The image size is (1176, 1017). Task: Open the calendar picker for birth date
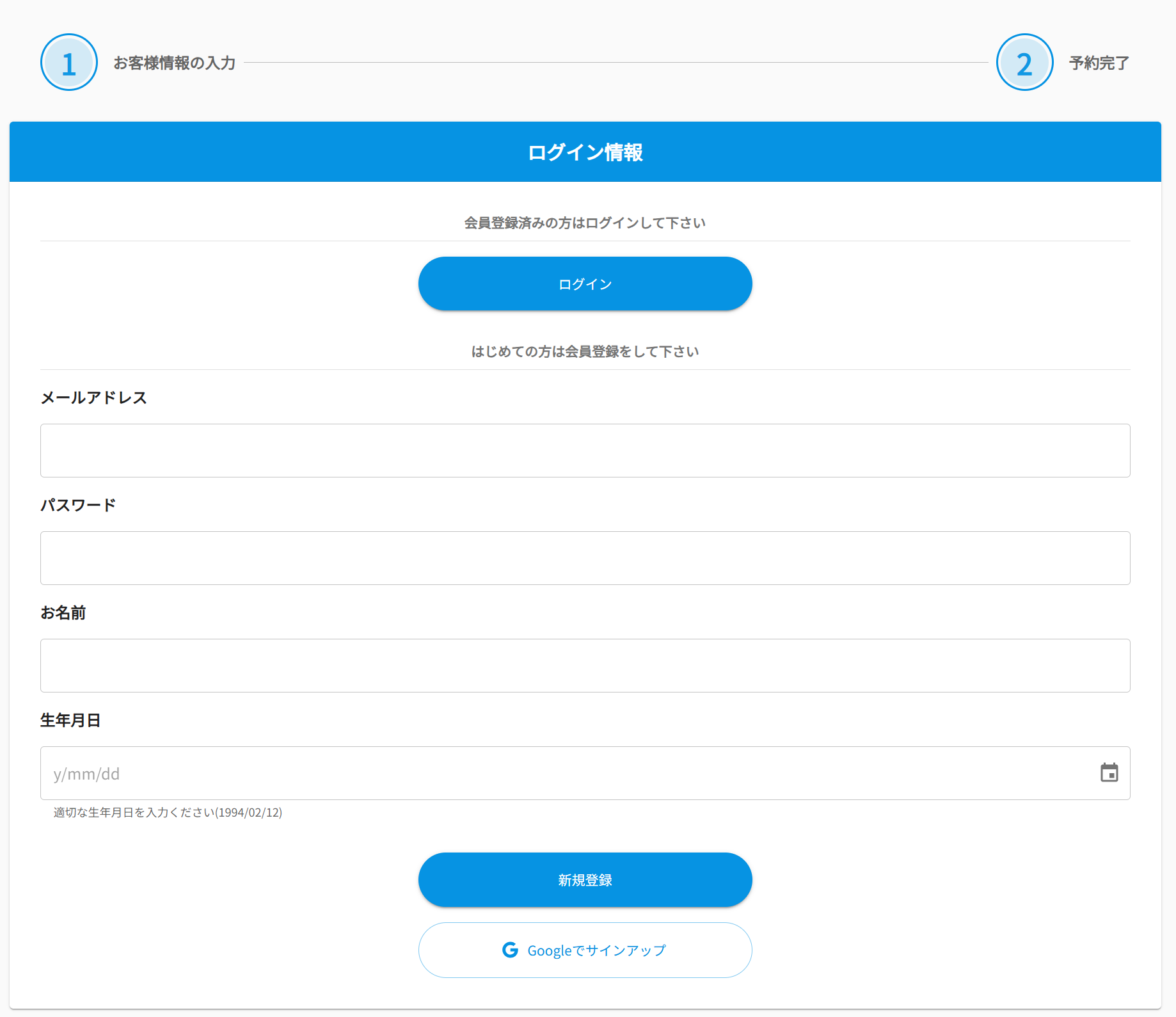point(1109,773)
